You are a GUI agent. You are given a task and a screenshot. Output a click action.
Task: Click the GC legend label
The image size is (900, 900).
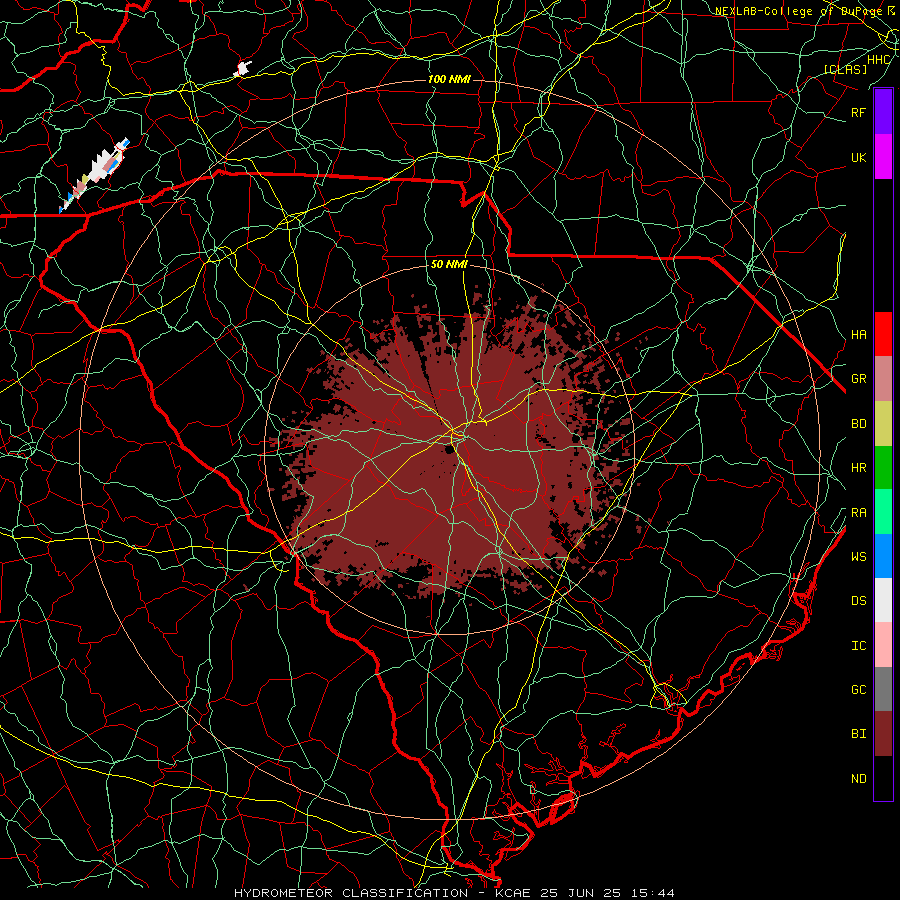pos(858,689)
